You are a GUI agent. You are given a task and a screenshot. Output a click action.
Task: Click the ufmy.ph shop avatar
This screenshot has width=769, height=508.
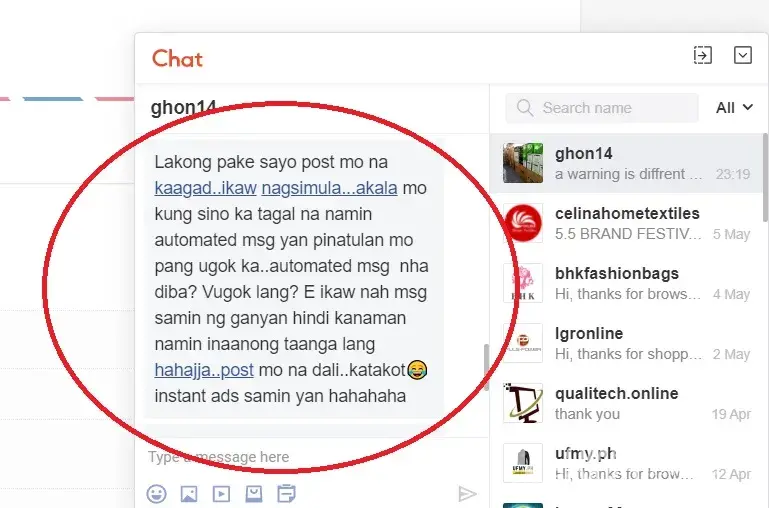(523, 463)
